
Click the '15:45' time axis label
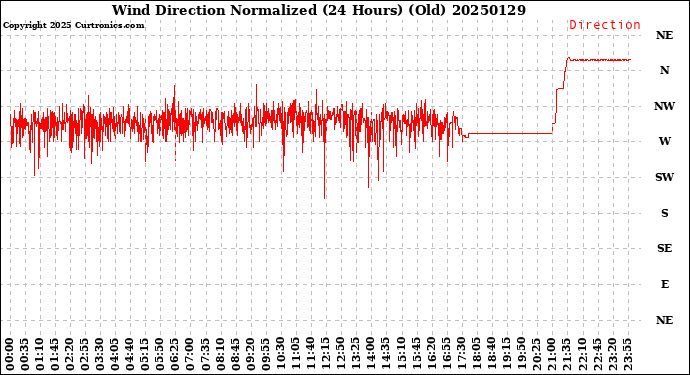click(416, 355)
